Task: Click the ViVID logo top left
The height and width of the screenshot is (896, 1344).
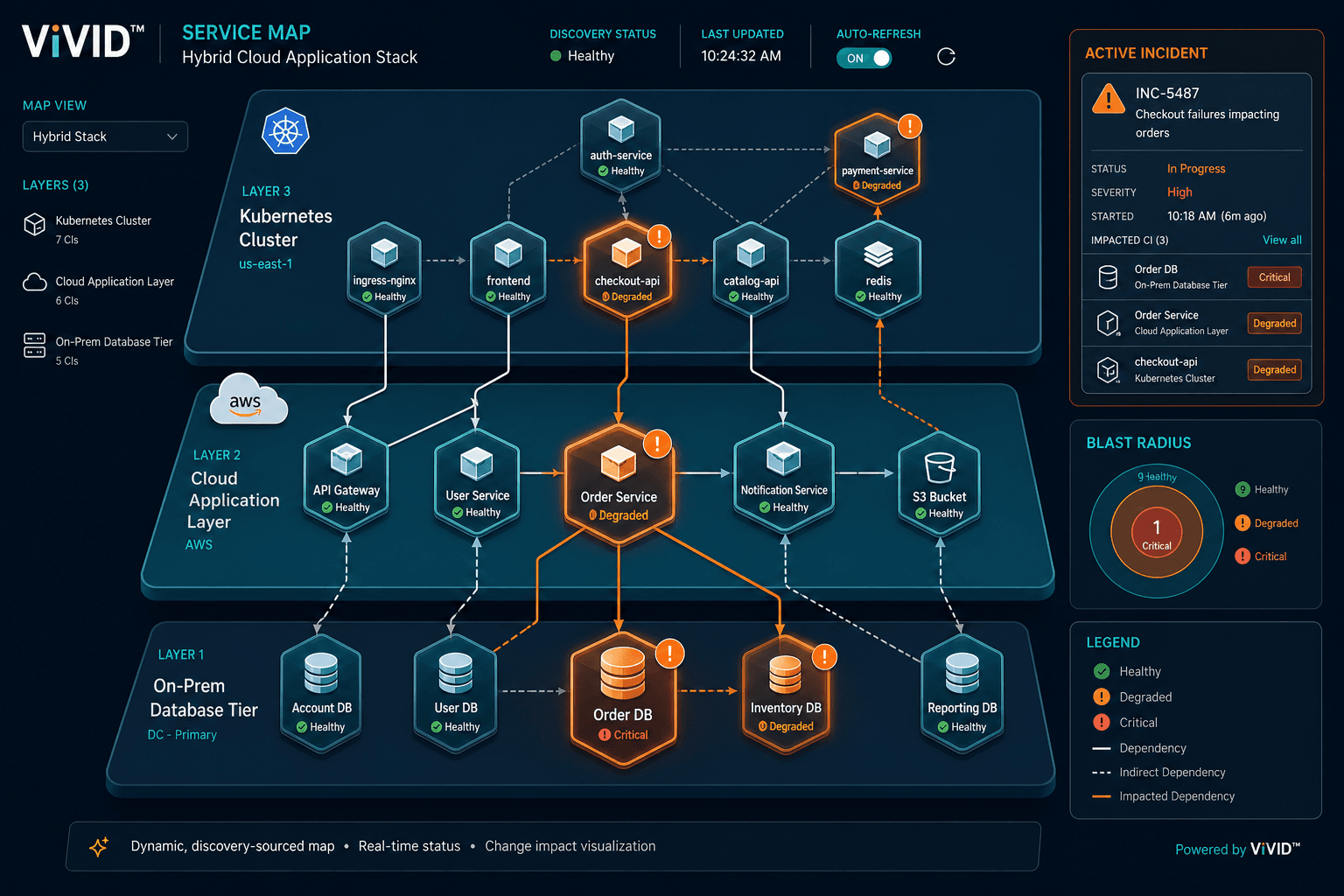Action: click(83, 41)
